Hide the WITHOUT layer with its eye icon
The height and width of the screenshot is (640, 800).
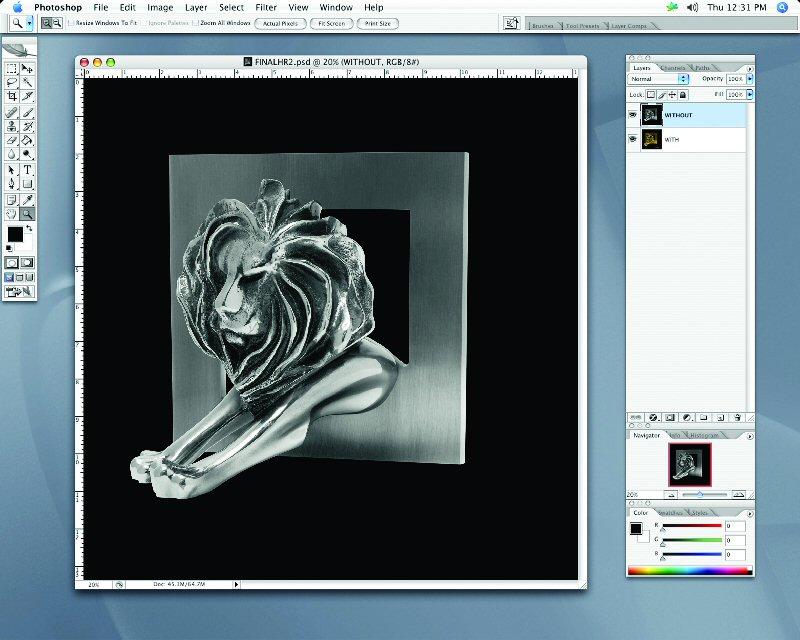[632, 116]
